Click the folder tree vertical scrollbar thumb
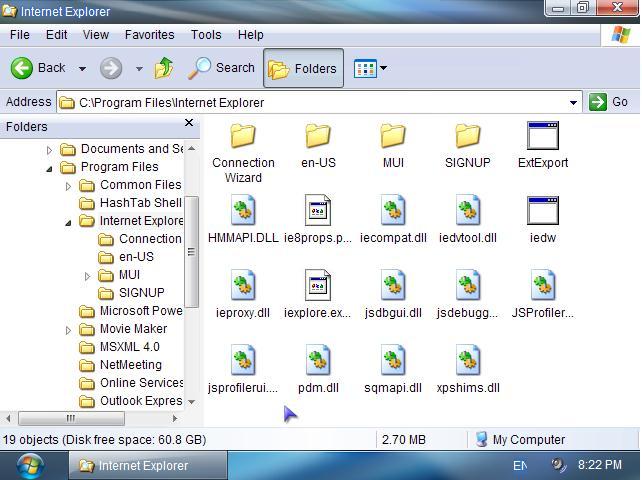The image size is (642, 480). [x=191, y=252]
